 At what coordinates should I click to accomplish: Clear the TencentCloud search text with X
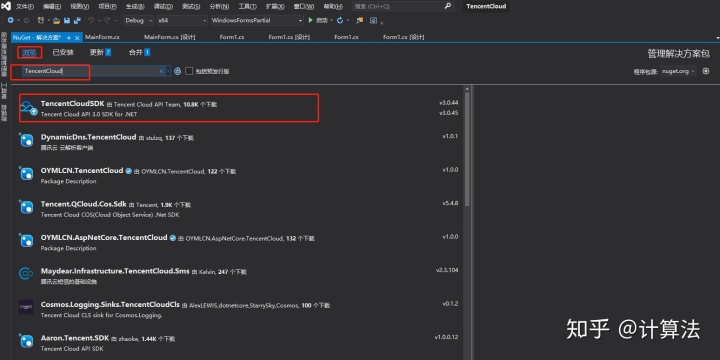[x=161, y=71]
